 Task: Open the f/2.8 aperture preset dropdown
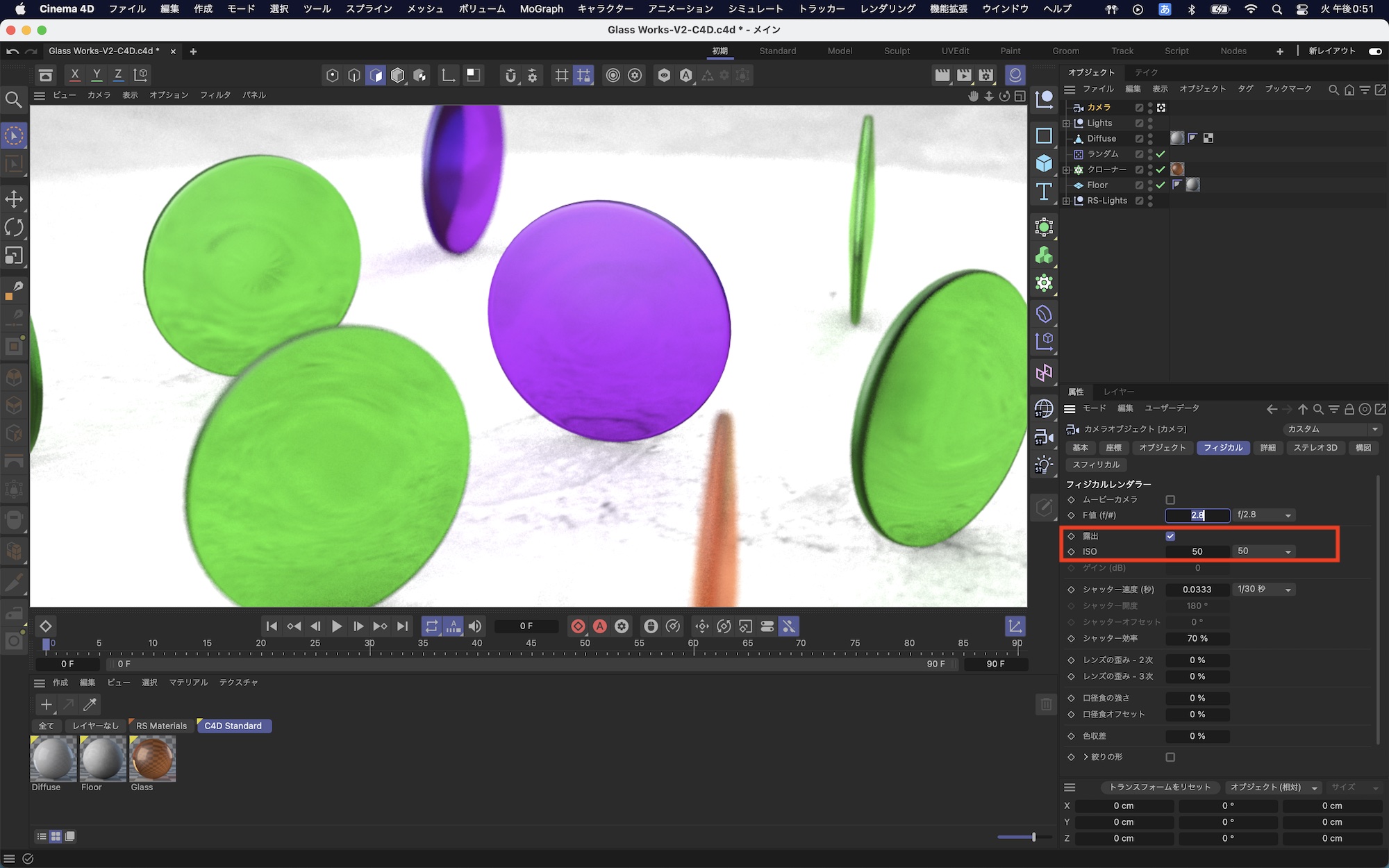click(1264, 515)
